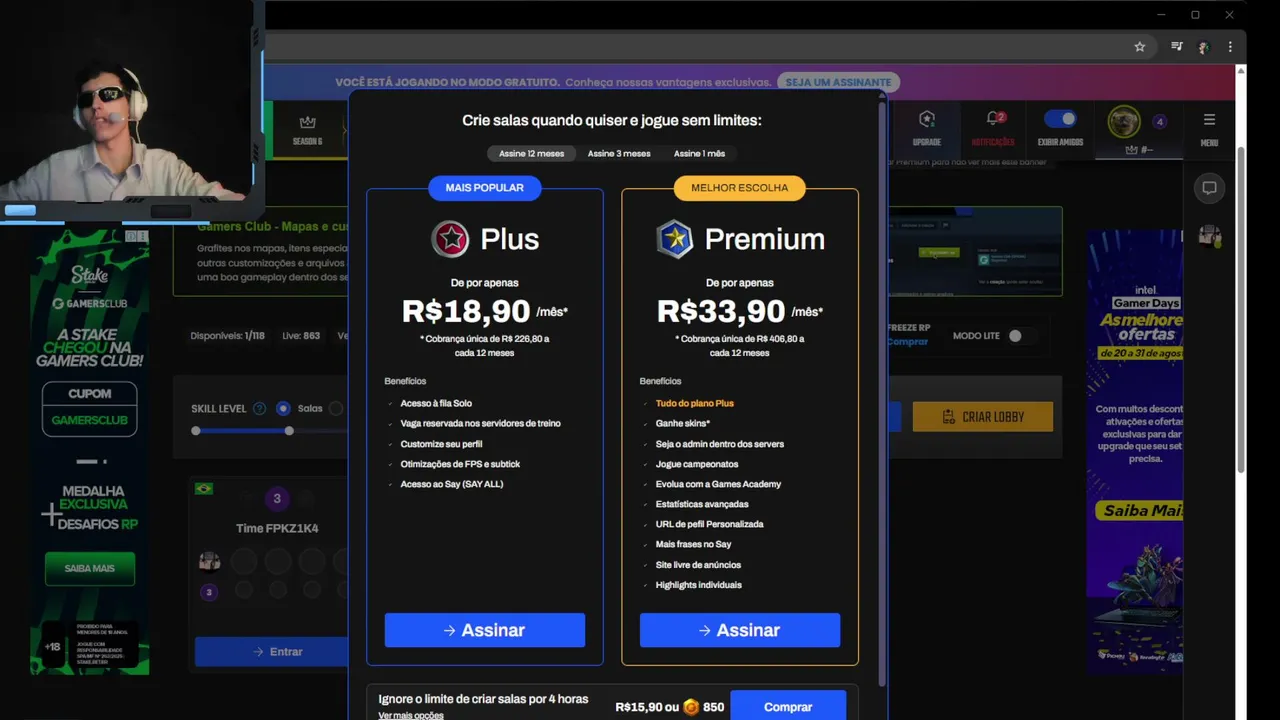Click the Criar Lobby button
Screen dimensions: 1280x720
pos(983,417)
